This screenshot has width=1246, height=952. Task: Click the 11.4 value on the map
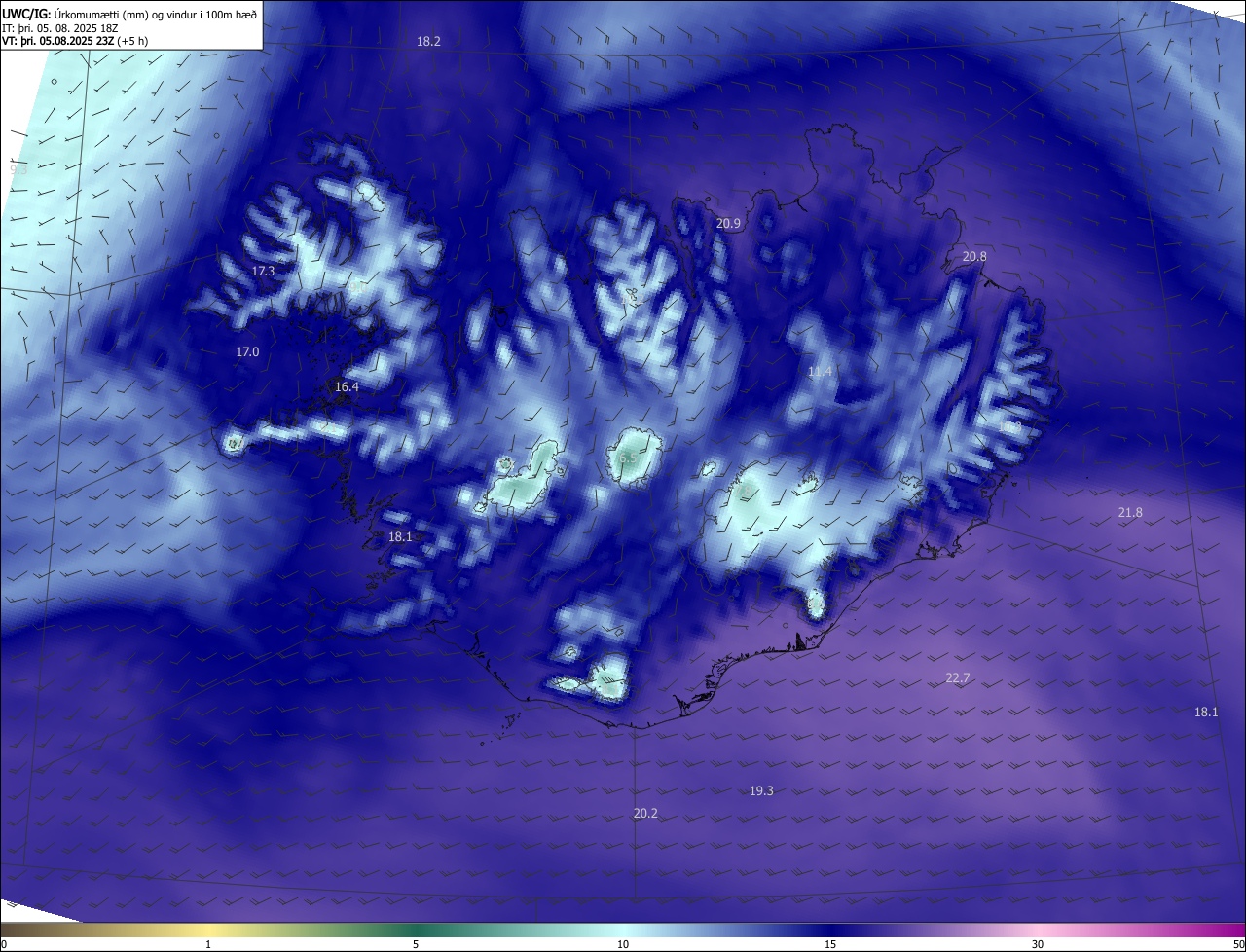tap(820, 372)
